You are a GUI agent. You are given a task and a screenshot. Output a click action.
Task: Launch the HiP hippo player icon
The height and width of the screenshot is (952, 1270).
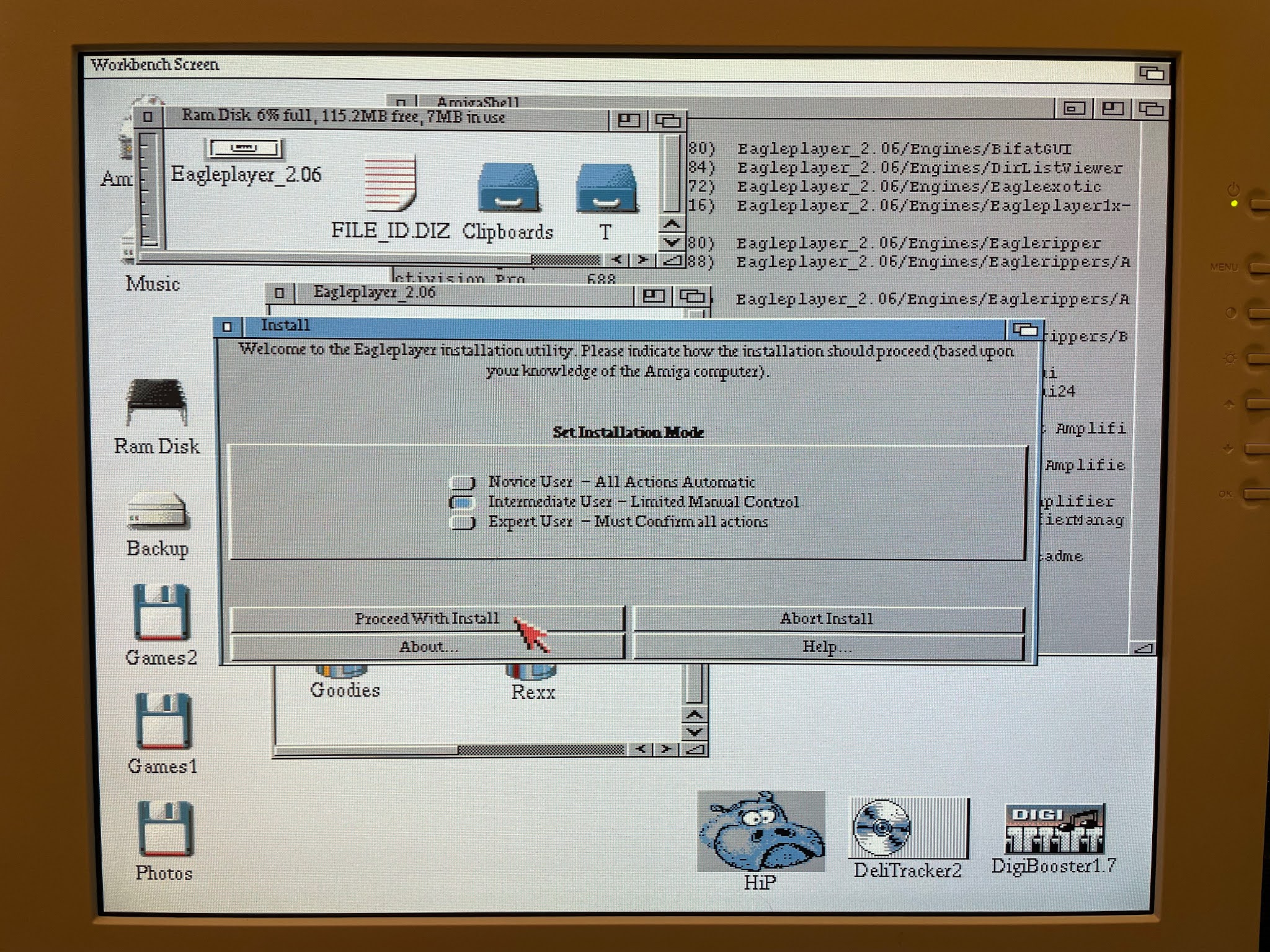761,840
